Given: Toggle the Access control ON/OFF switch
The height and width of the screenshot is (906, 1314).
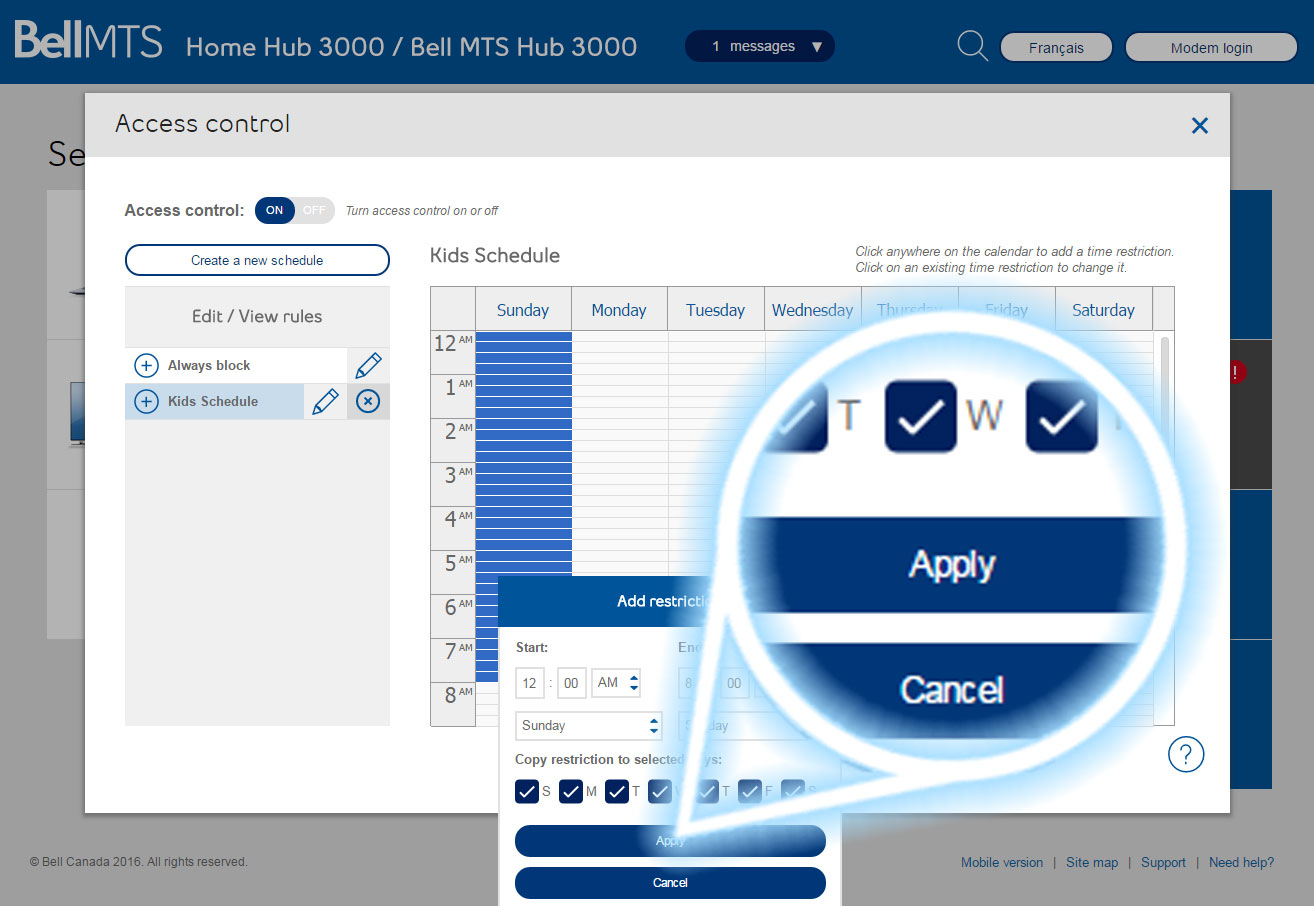Looking at the screenshot, I should coord(294,210).
